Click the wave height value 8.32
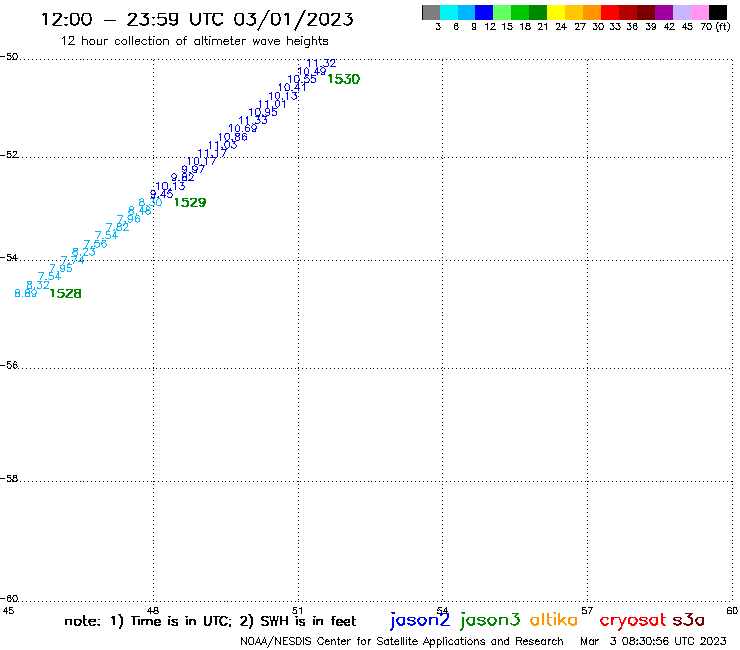 click(x=38, y=285)
